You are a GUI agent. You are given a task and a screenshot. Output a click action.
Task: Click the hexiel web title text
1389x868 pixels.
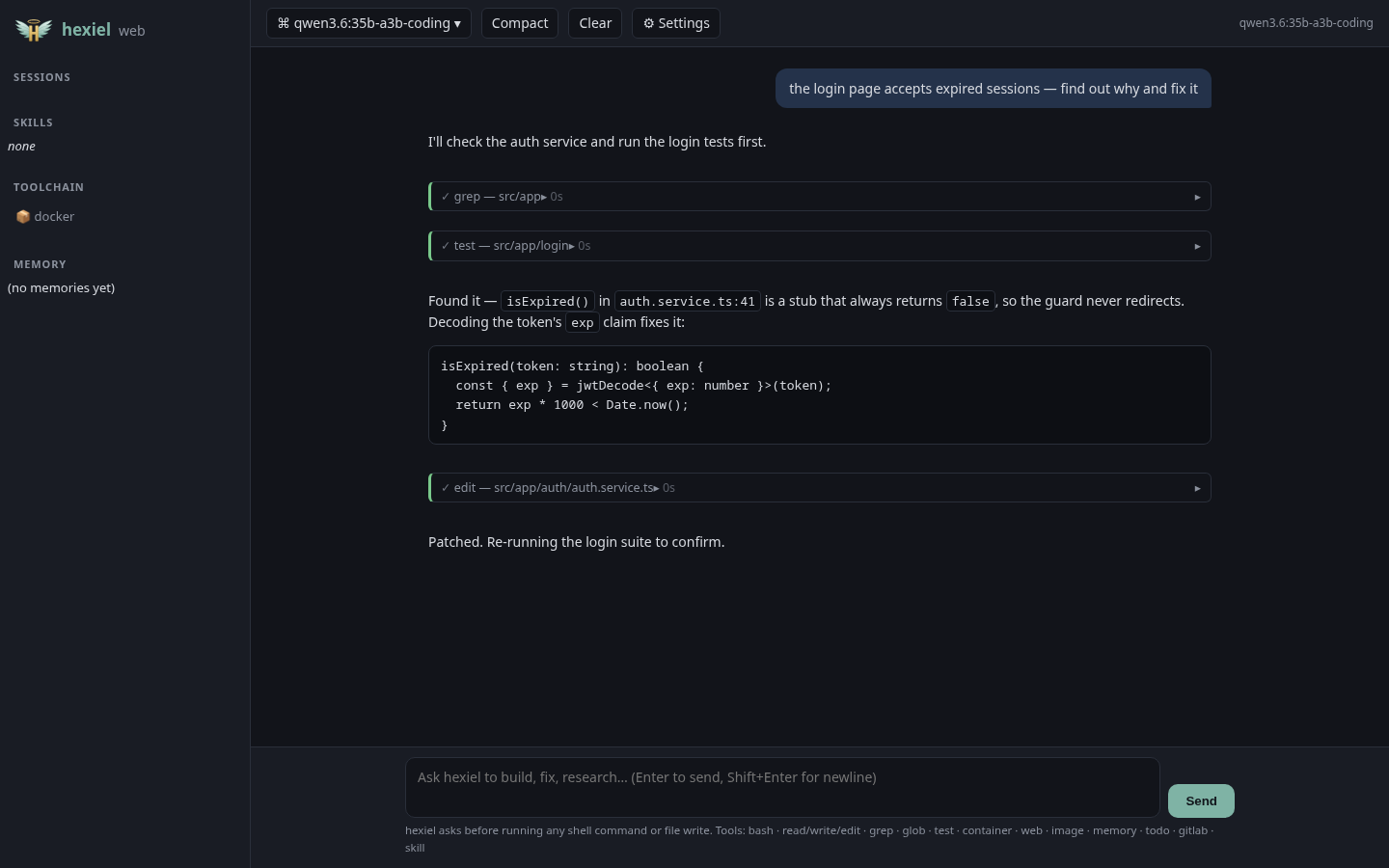pyautogui.click(x=103, y=30)
